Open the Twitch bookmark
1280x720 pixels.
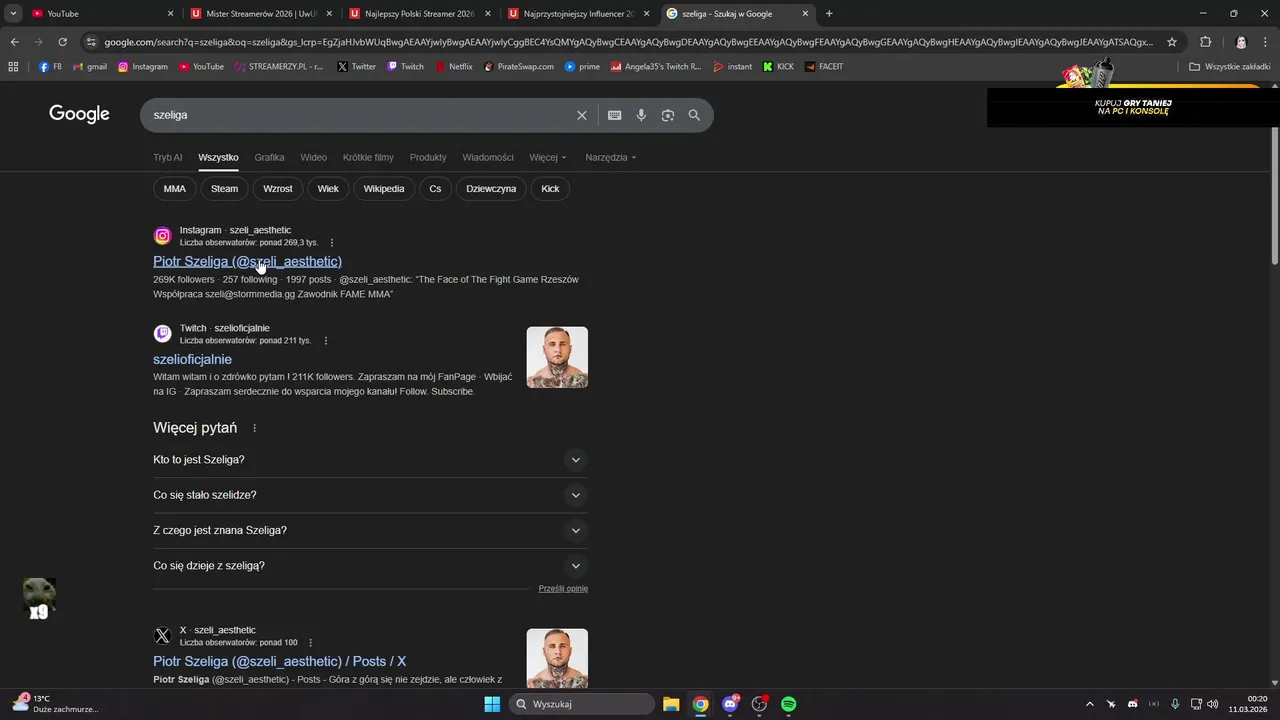tap(406, 67)
